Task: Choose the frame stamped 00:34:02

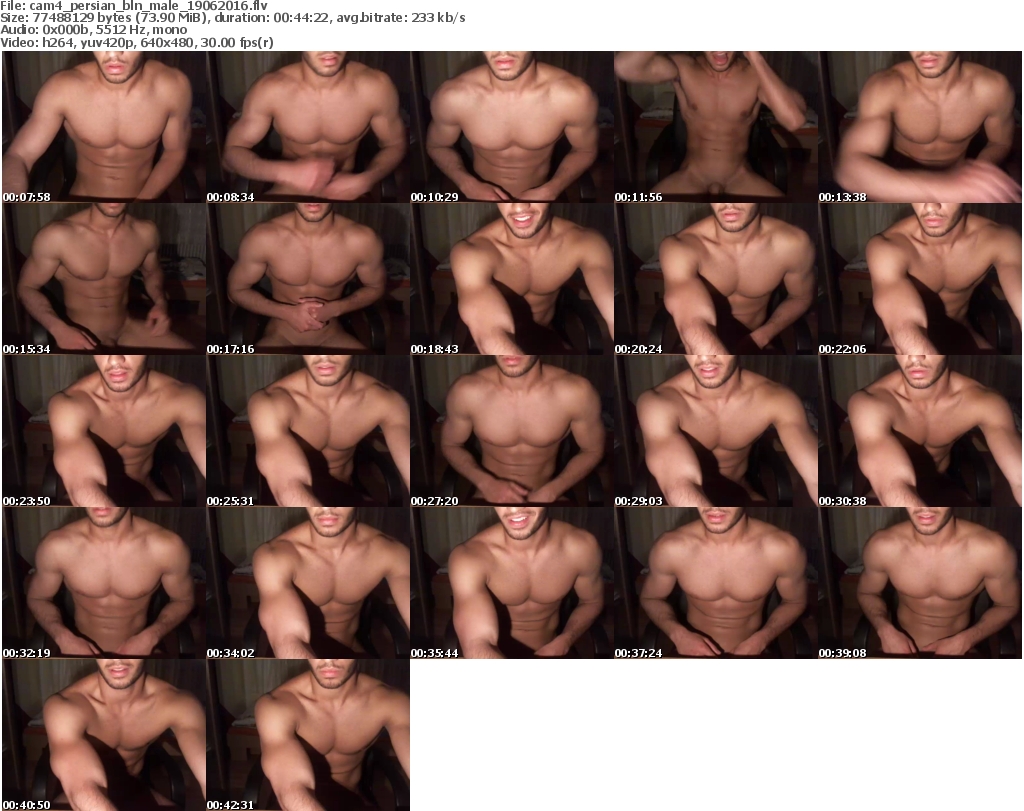Action: tap(308, 583)
